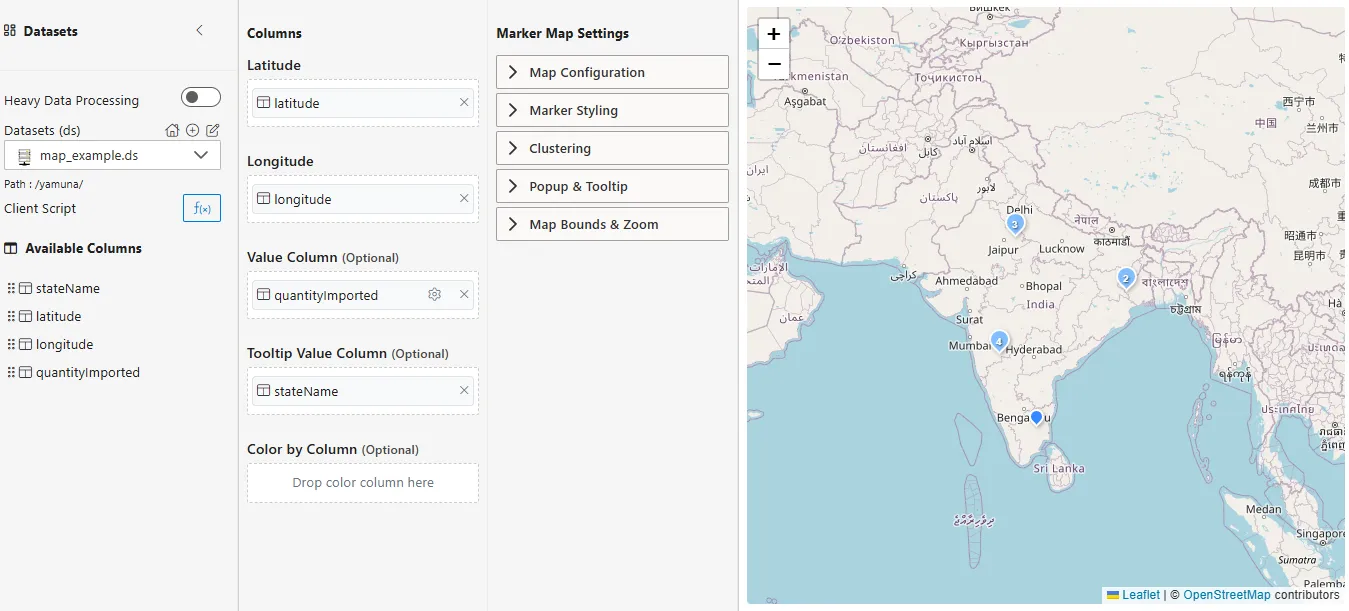
Task: Click the stateName column drag handle
Action: 12,288
